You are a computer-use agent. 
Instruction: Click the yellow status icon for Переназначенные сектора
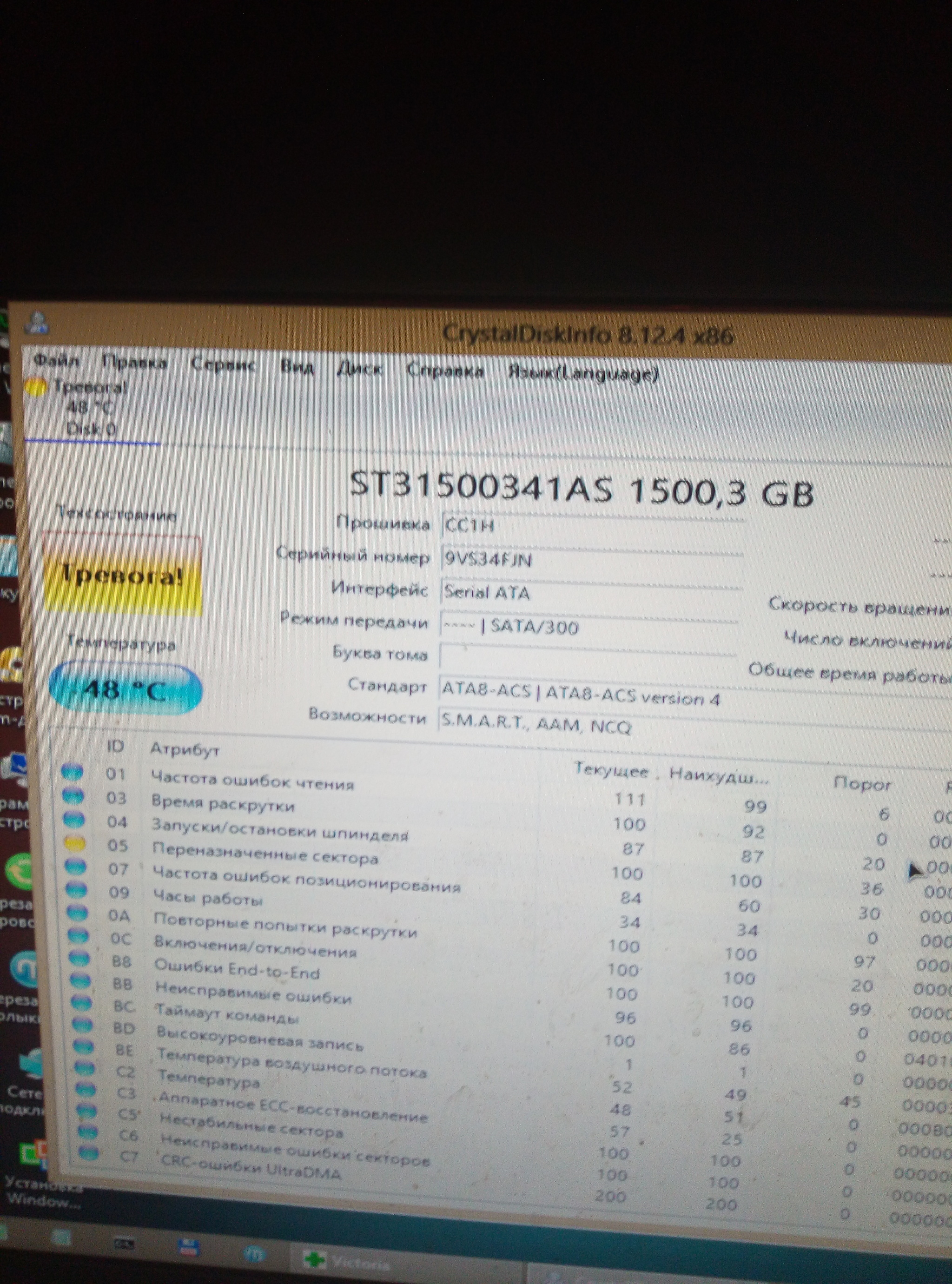pyautogui.click(x=74, y=845)
